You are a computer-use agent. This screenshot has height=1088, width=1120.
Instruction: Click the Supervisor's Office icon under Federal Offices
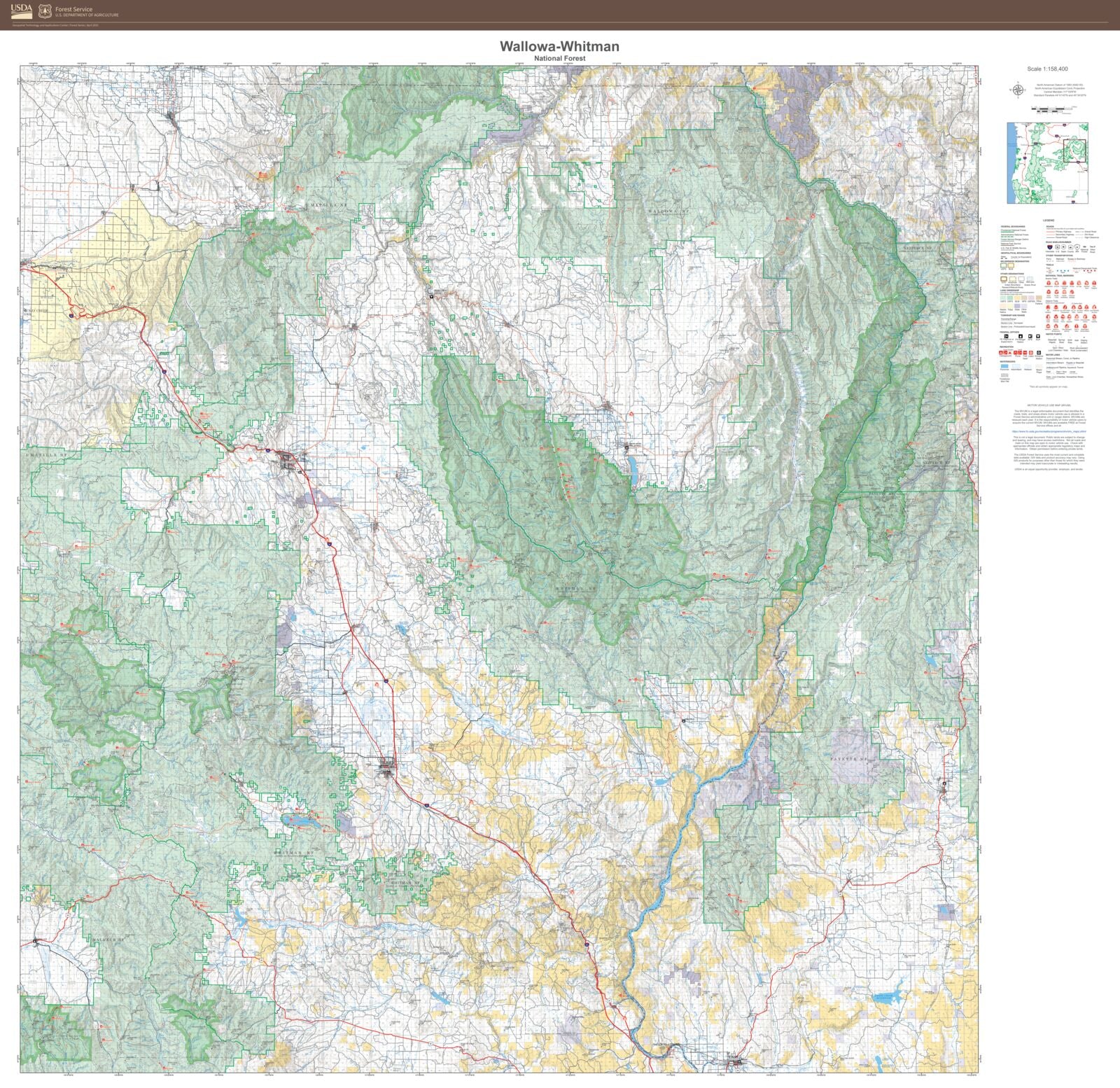click(x=1007, y=337)
